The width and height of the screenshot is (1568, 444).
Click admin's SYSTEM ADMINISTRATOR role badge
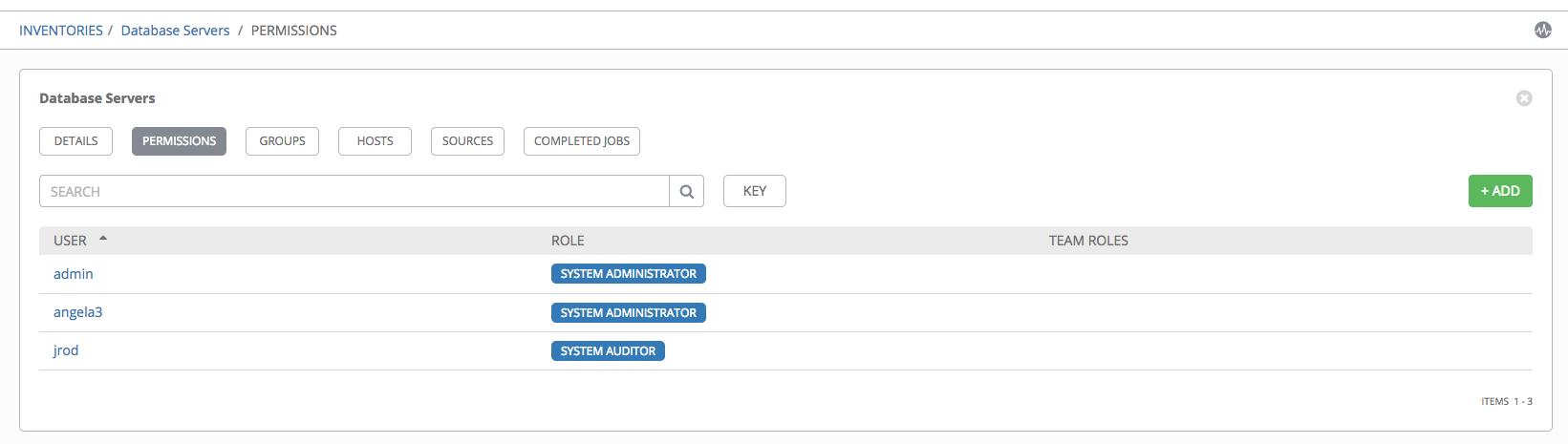click(629, 274)
